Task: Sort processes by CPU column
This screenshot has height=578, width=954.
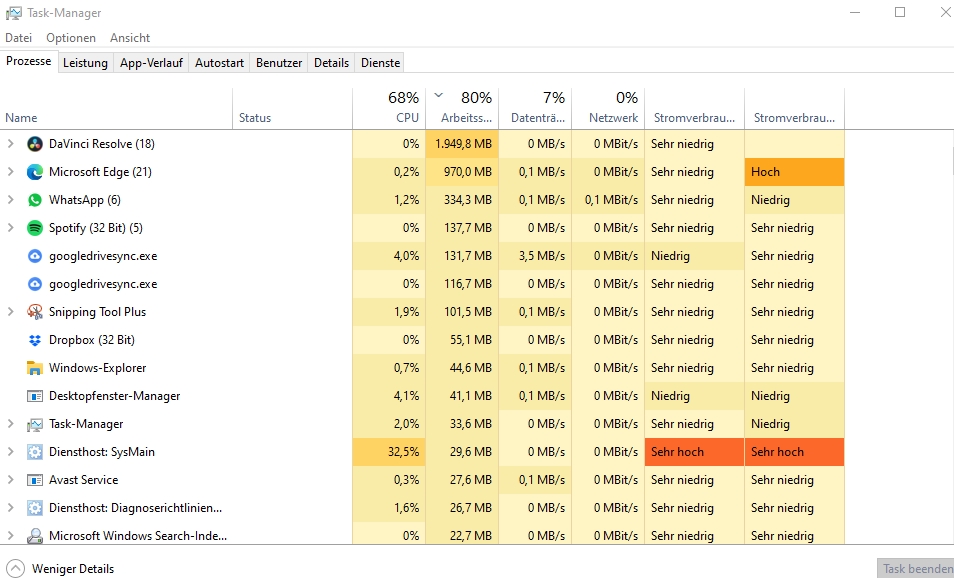Action: pyautogui.click(x=389, y=109)
